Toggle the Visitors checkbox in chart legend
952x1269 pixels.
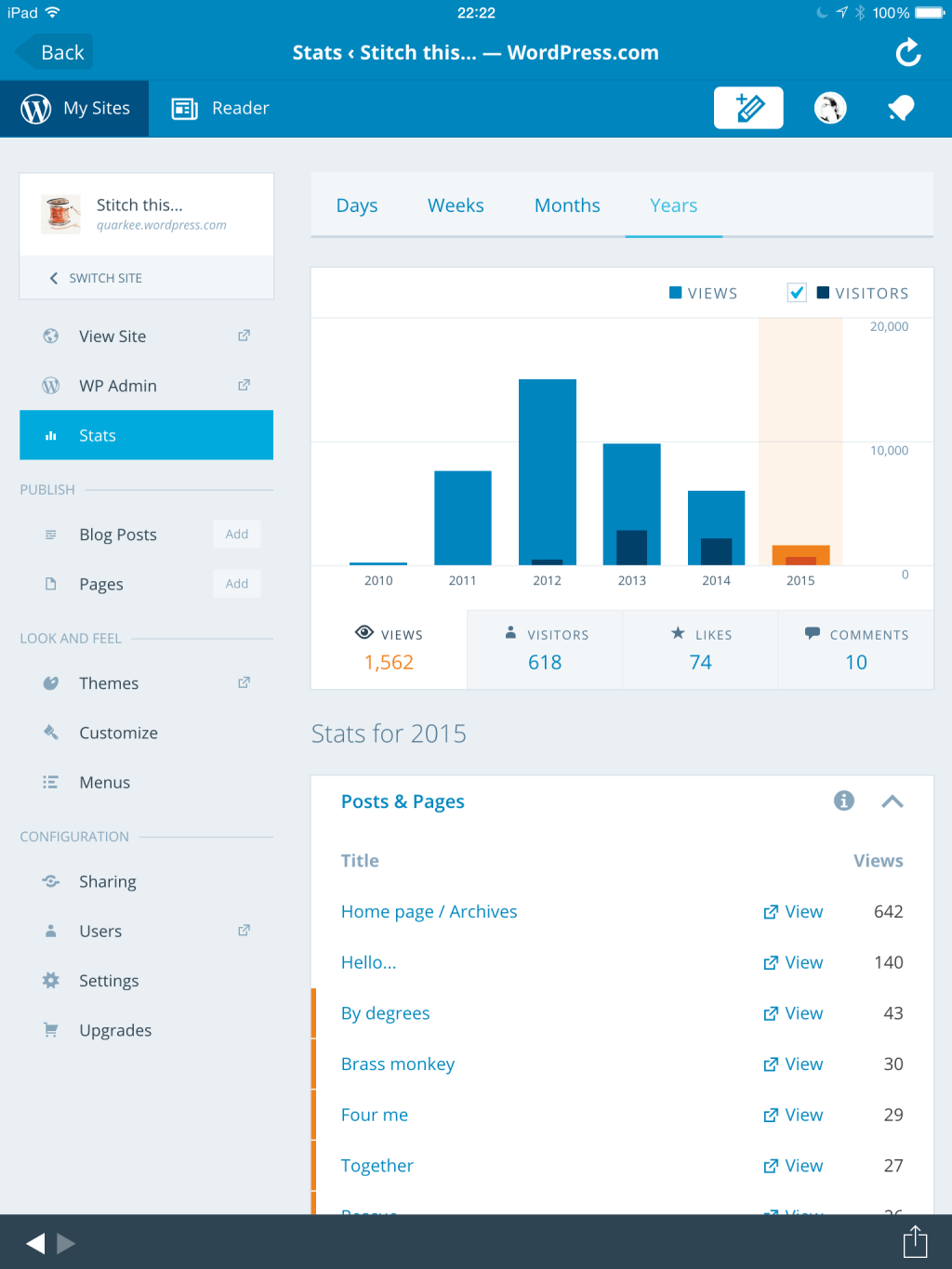797,293
